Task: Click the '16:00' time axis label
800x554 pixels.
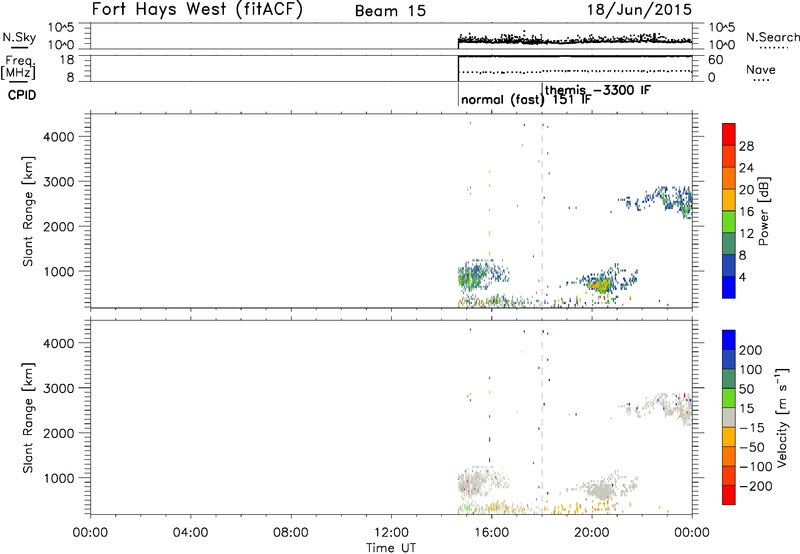Action: (x=491, y=533)
